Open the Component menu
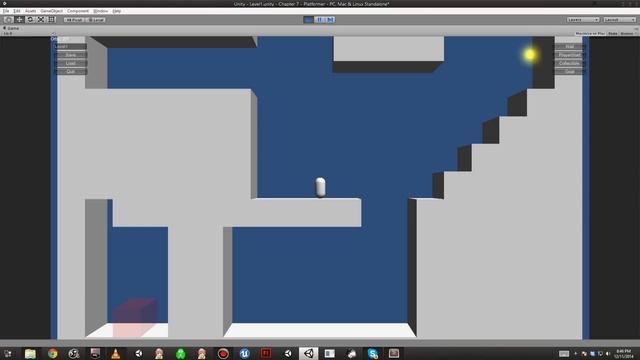Image resolution: width=640 pixels, height=360 pixels. point(78,11)
